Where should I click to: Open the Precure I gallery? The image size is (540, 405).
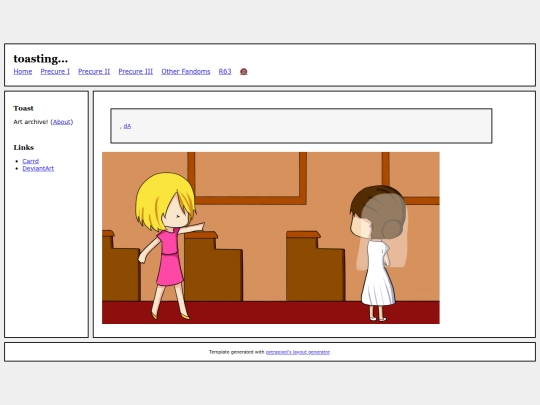click(55, 72)
